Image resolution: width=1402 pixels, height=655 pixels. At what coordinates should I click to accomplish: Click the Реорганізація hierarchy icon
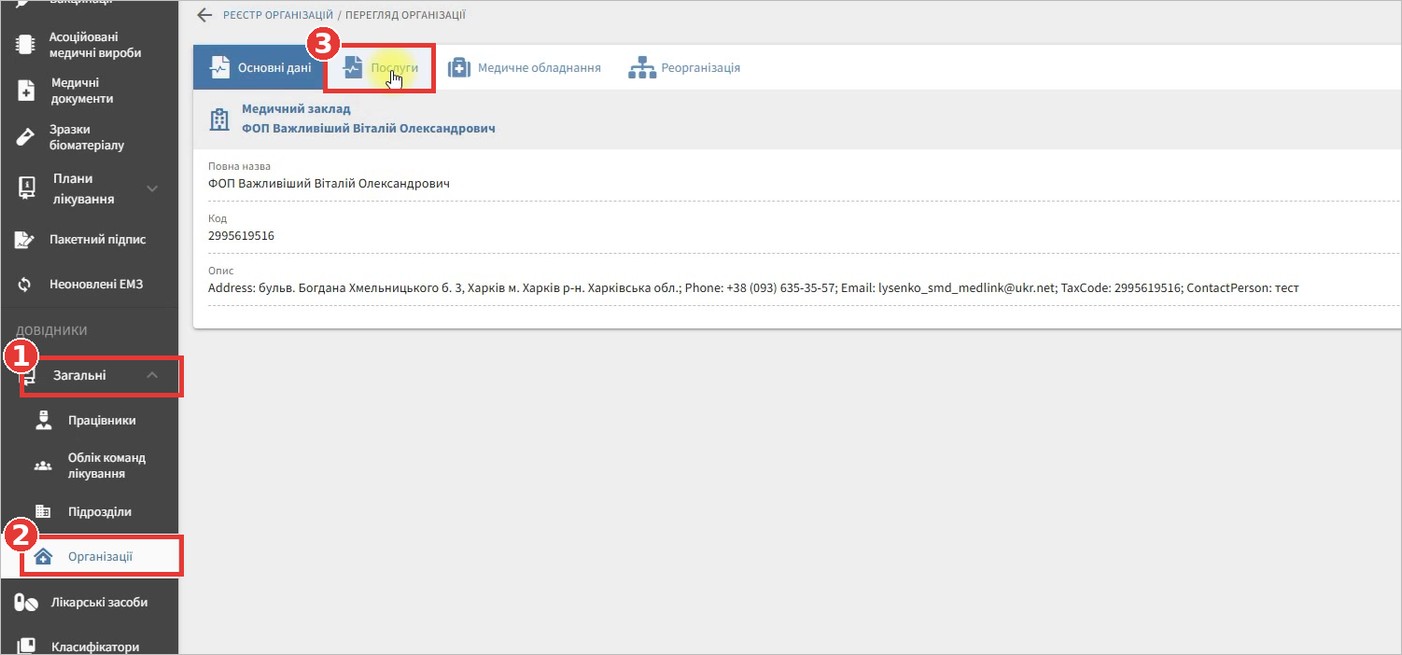[641, 68]
